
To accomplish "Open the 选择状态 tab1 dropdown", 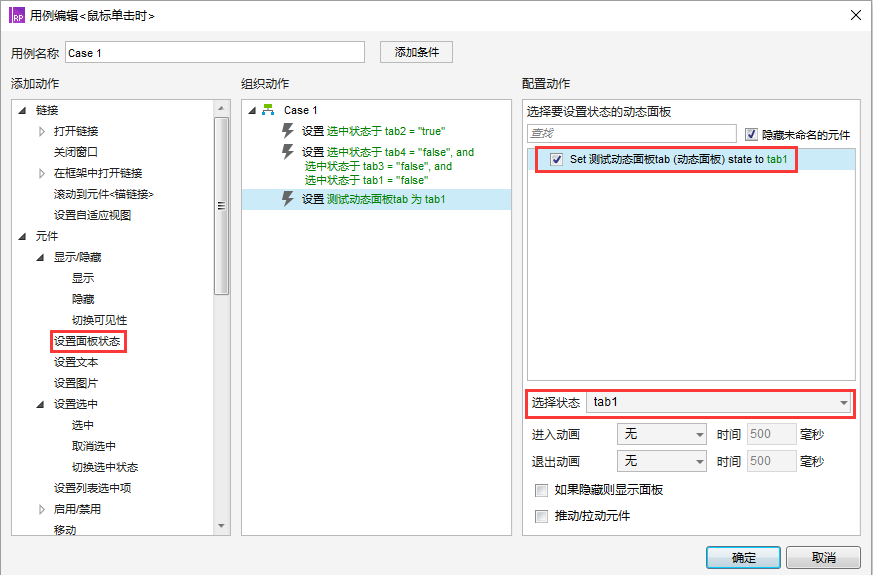I will [719, 402].
